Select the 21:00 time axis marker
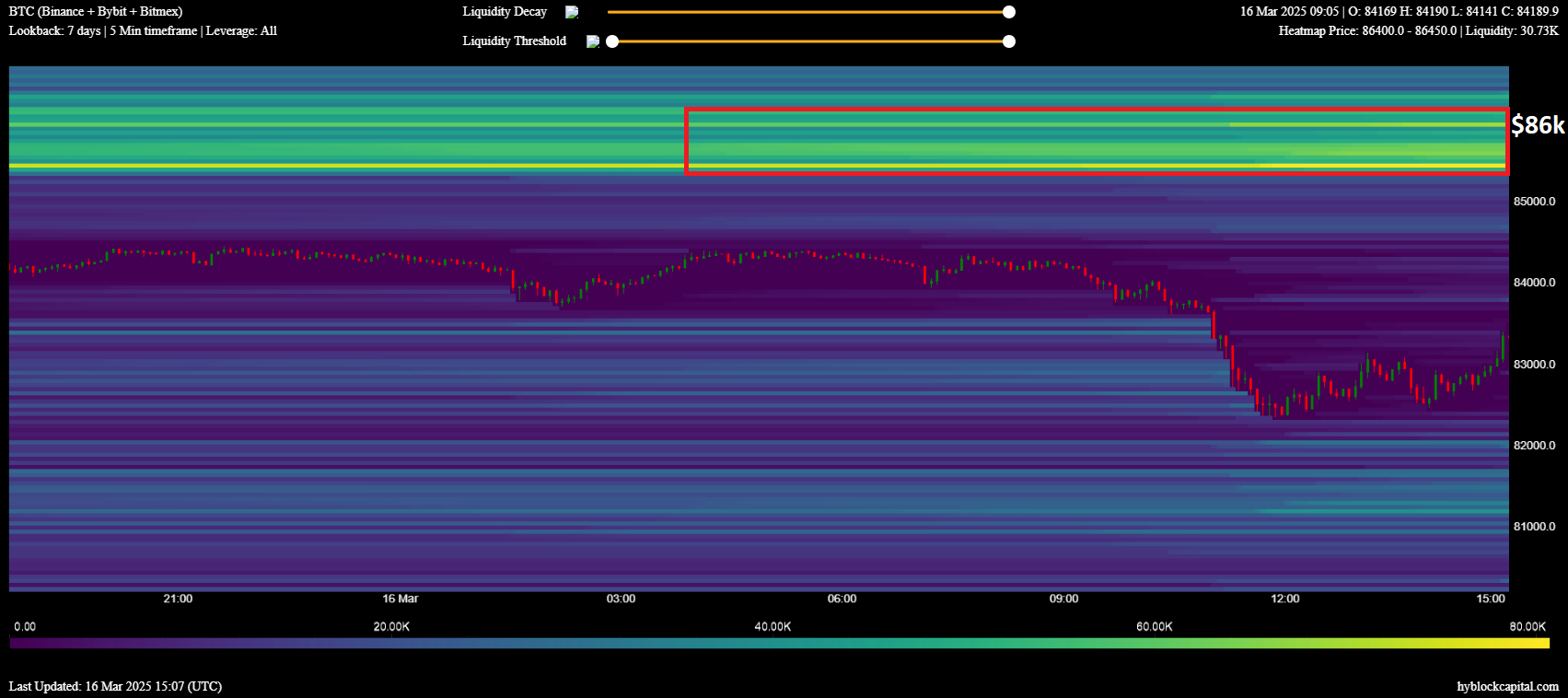Viewport: 1568px width, 698px height. [178, 599]
